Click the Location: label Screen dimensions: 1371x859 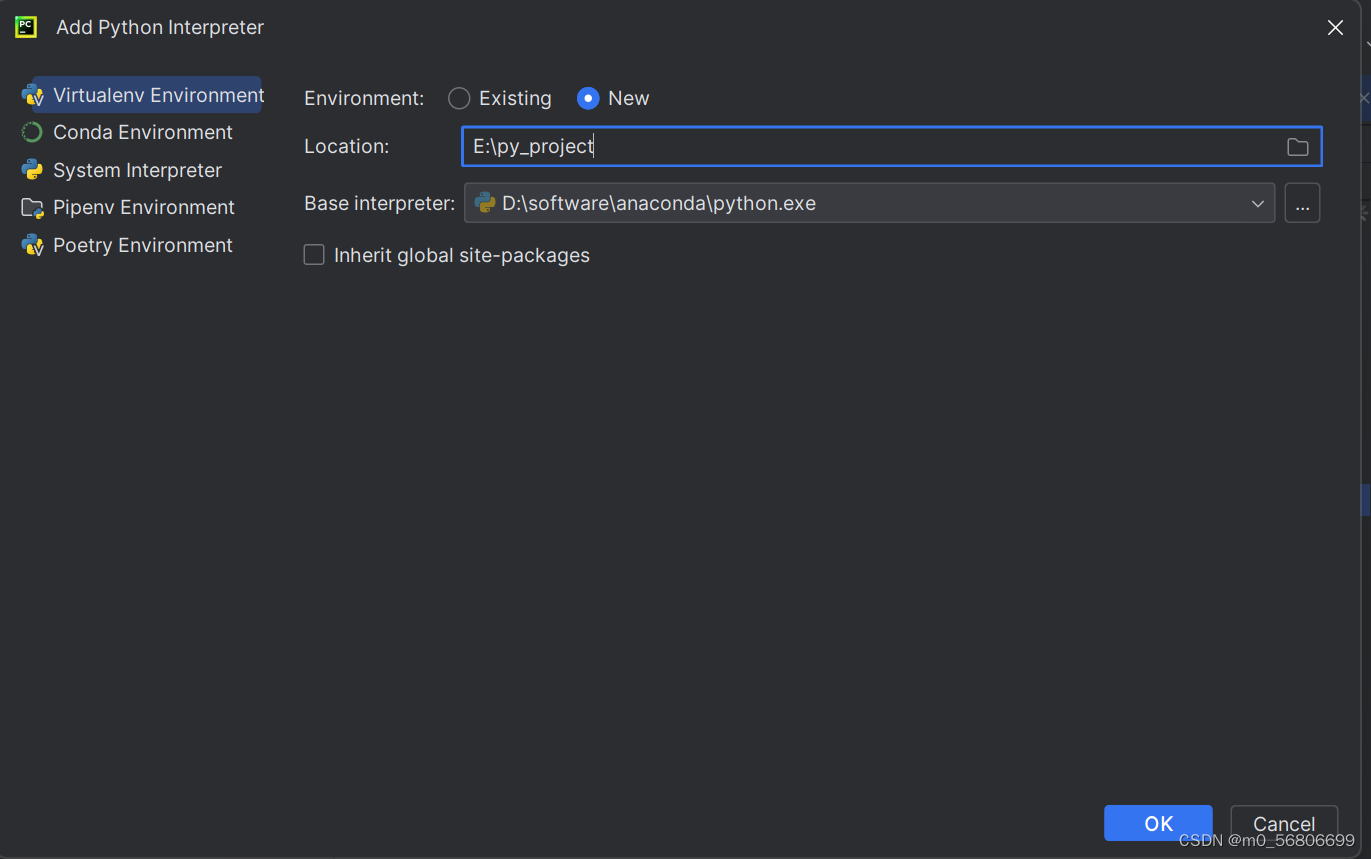346,146
